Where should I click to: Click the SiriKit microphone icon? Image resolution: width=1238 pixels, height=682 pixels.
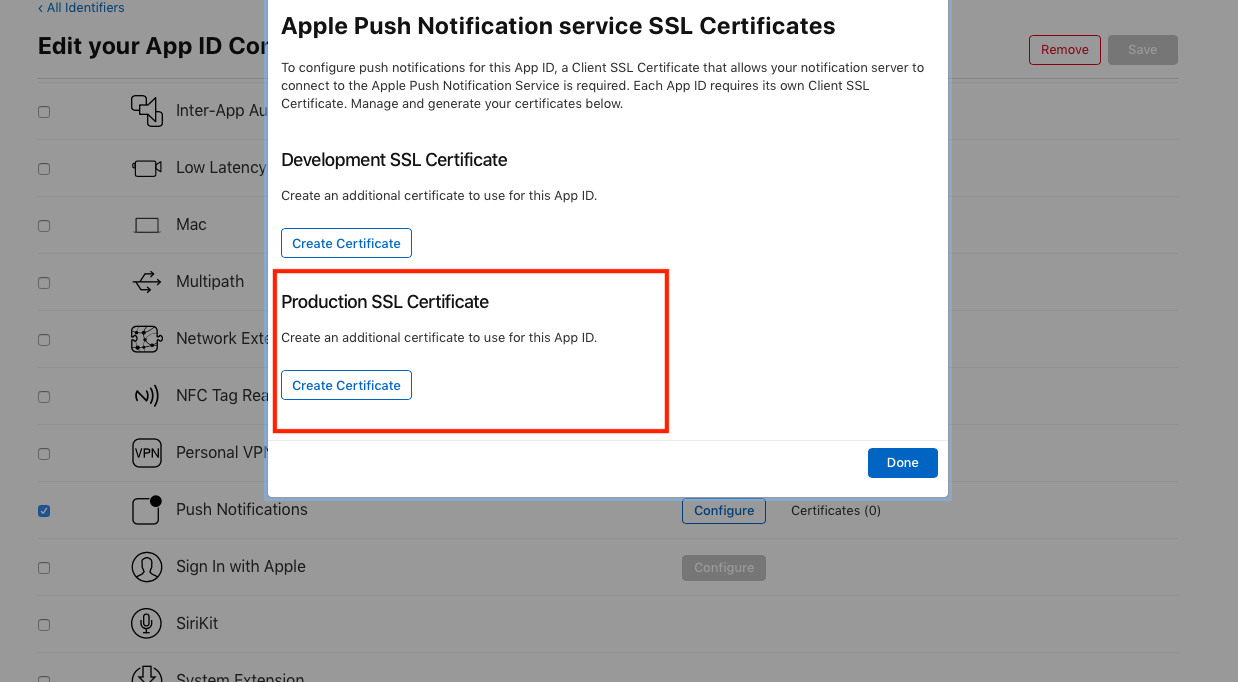click(147, 624)
